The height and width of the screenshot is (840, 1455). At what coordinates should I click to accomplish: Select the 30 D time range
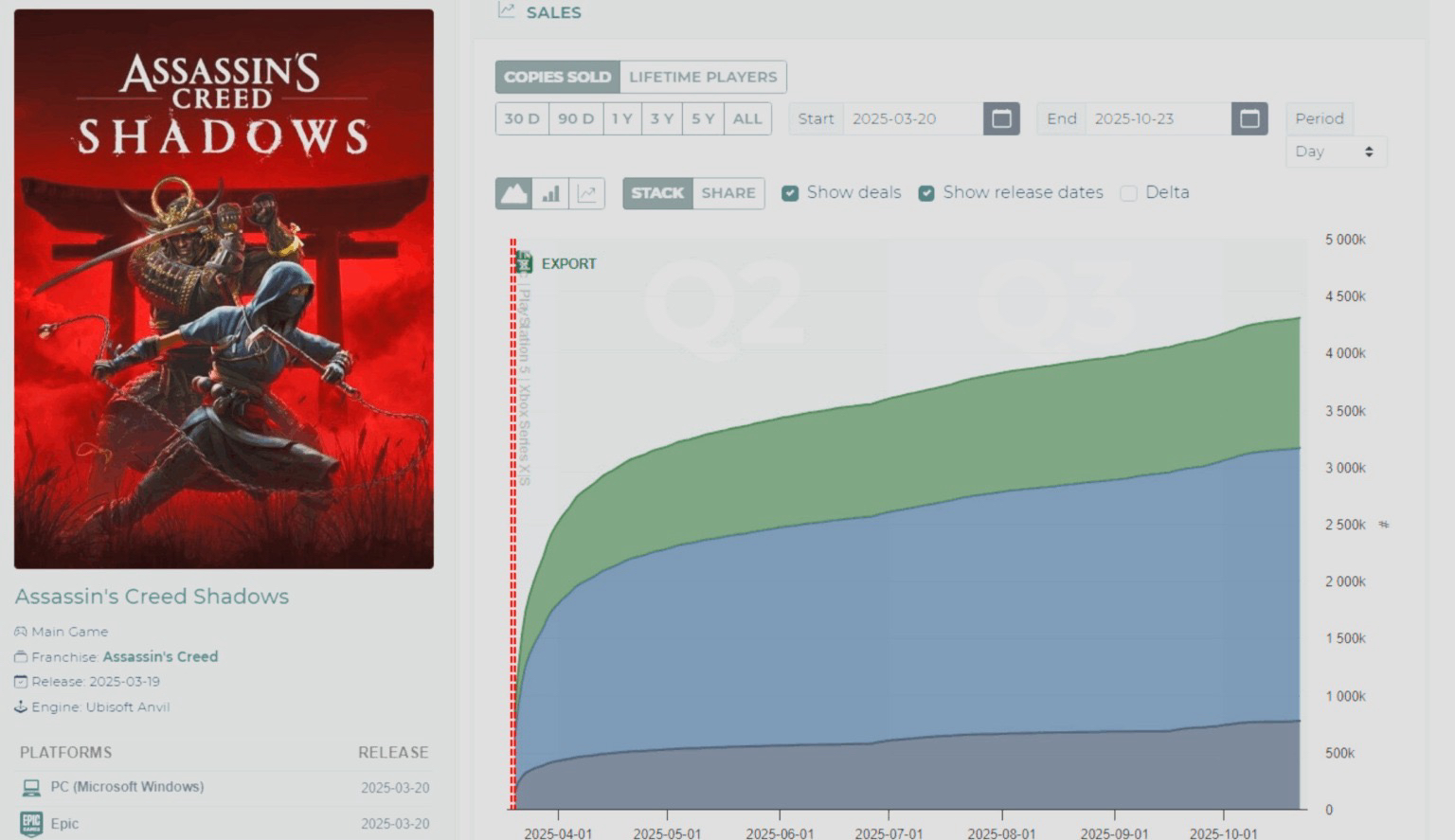click(x=522, y=118)
